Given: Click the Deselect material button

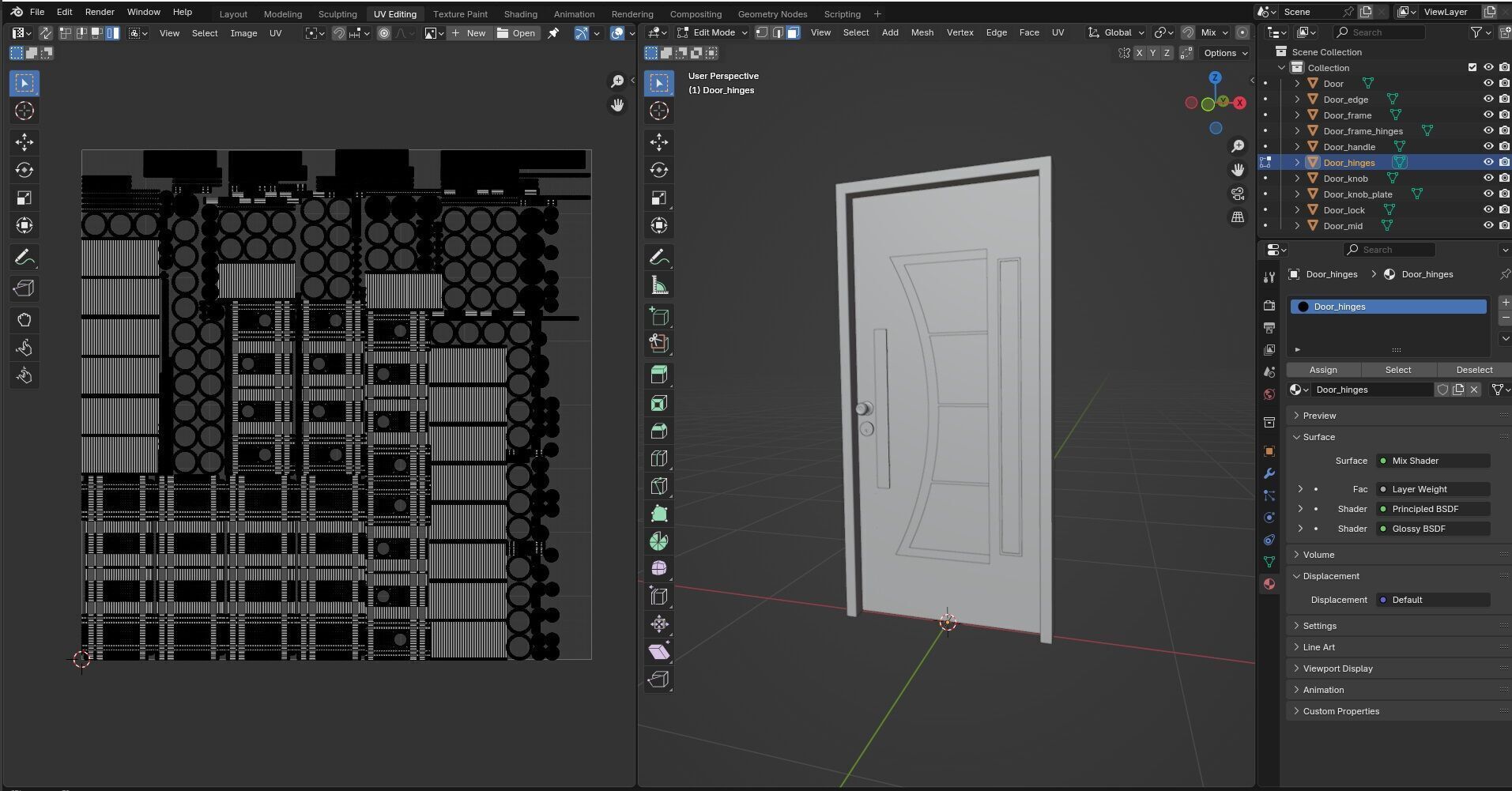Looking at the screenshot, I should [x=1474, y=370].
